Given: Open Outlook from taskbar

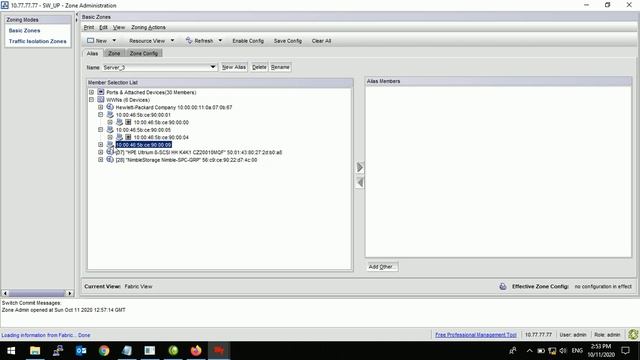Looking at the screenshot, I should pyautogui.click(x=81, y=351).
